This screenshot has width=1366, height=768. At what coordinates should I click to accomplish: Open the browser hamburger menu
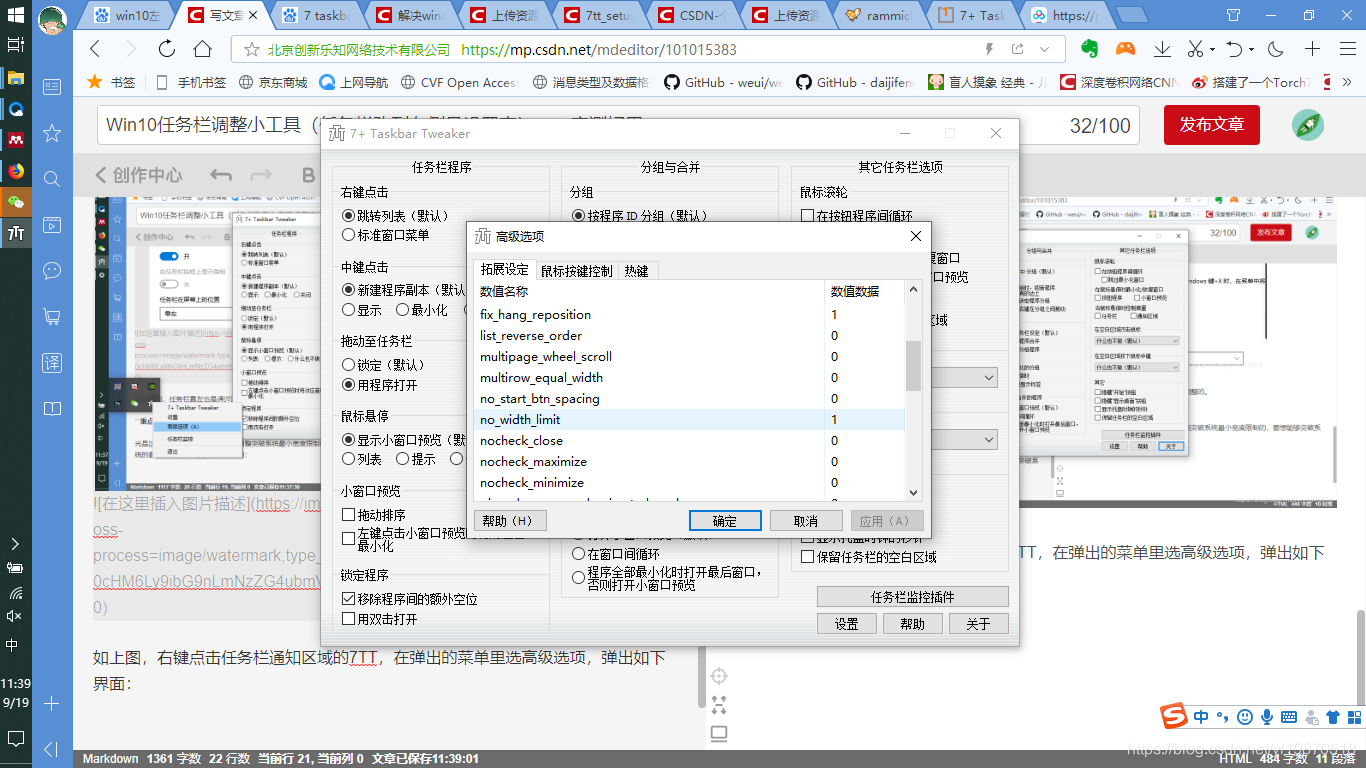[1349, 49]
